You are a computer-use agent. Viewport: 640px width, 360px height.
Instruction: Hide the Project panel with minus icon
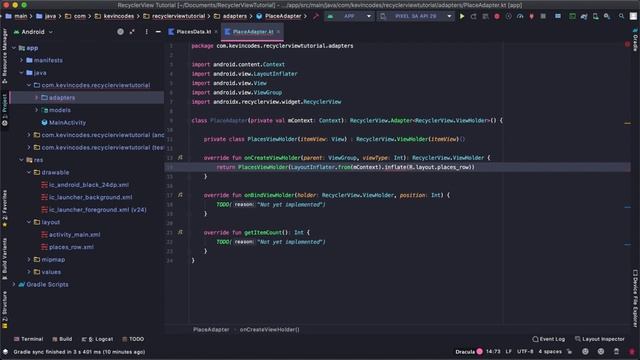tap(158, 31)
